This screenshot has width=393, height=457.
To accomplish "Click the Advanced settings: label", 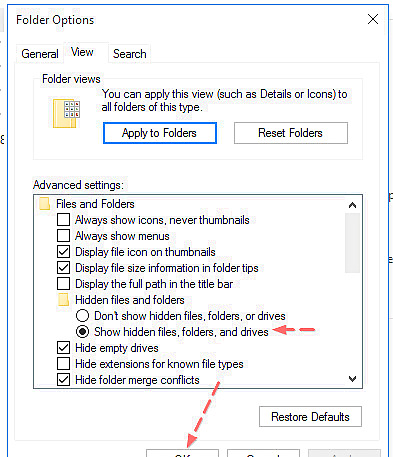I will click(78, 185).
